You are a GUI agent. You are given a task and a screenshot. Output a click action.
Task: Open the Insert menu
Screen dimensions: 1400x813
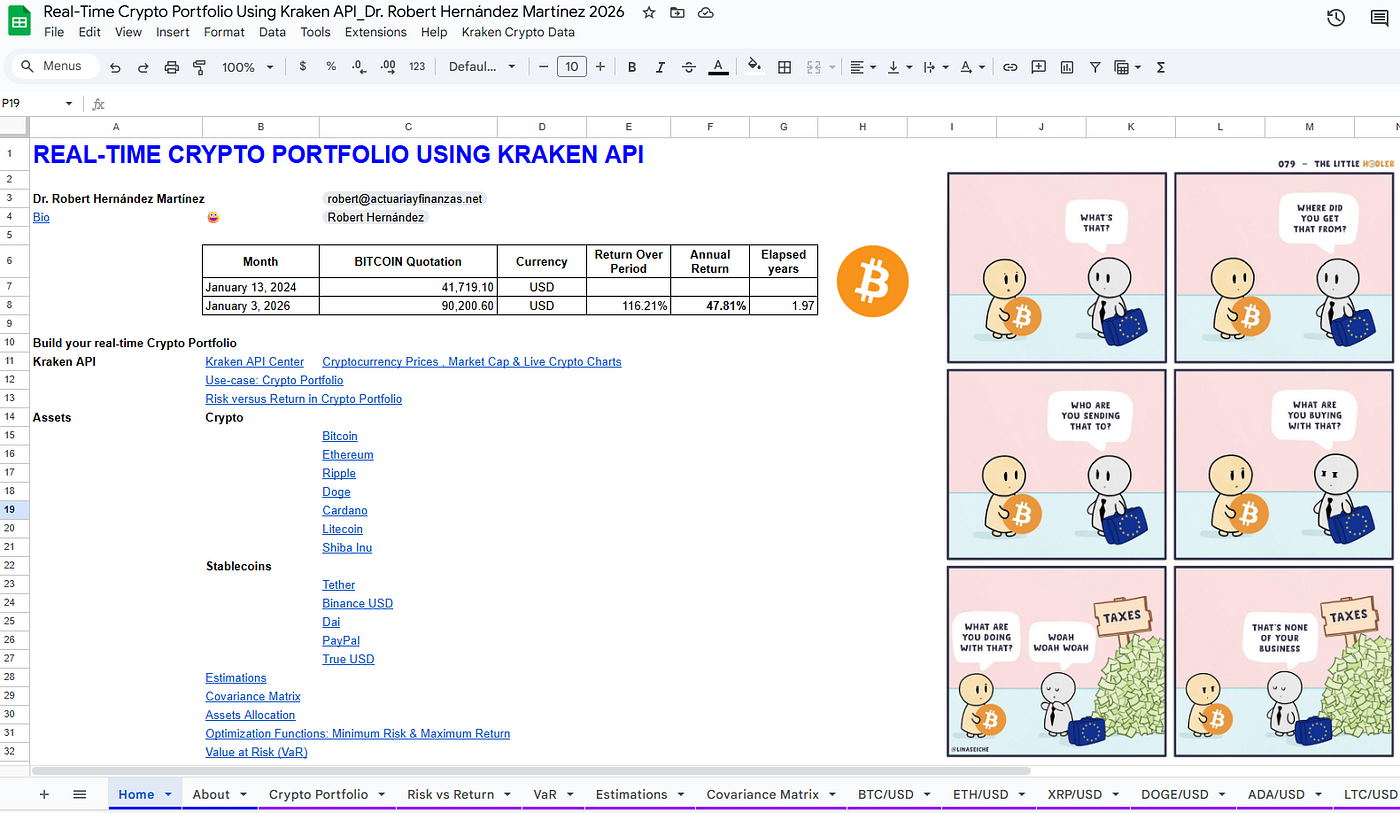pyautogui.click(x=173, y=32)
